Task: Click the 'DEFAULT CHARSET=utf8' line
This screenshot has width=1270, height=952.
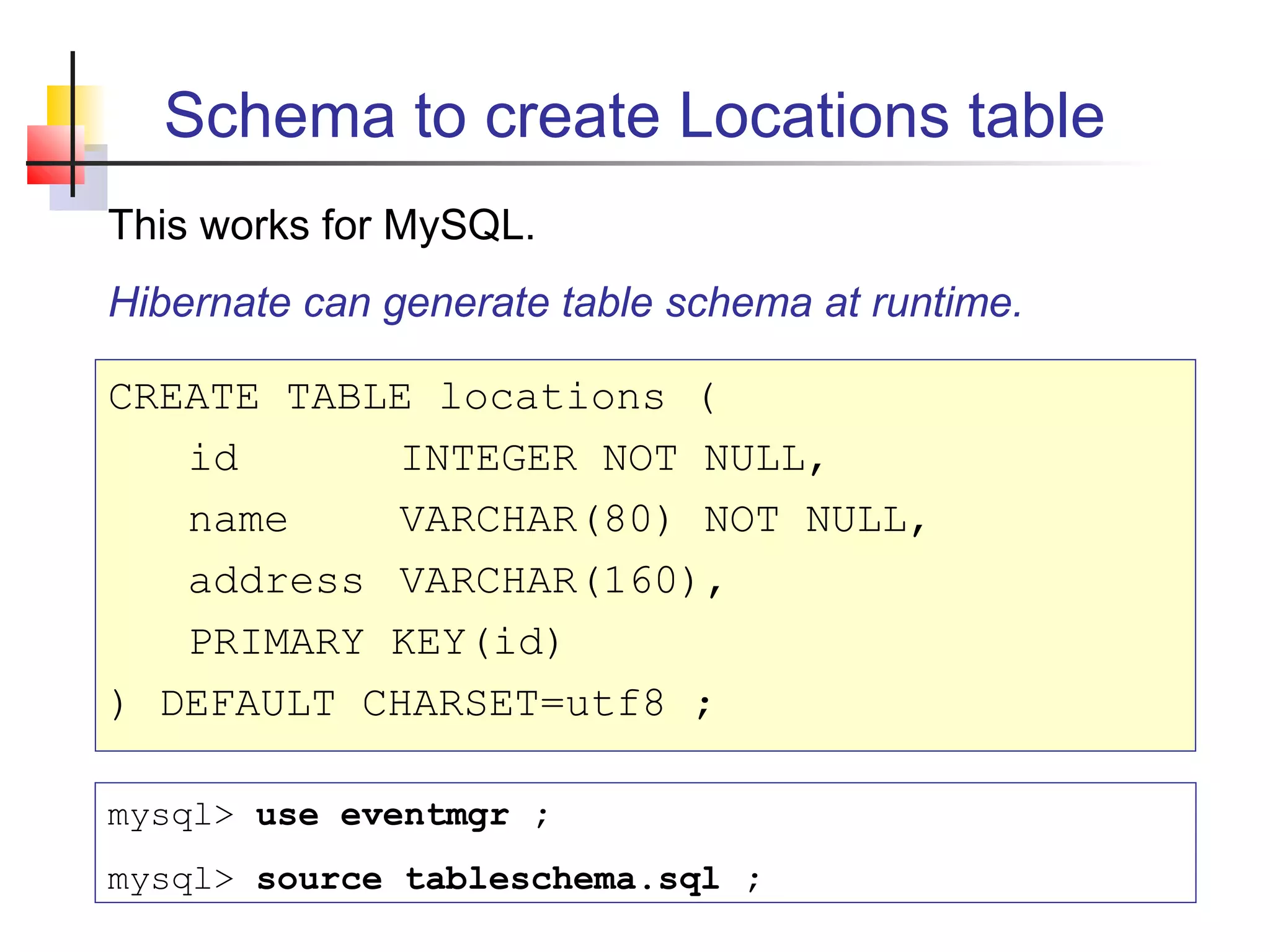Action: point(412,704)
